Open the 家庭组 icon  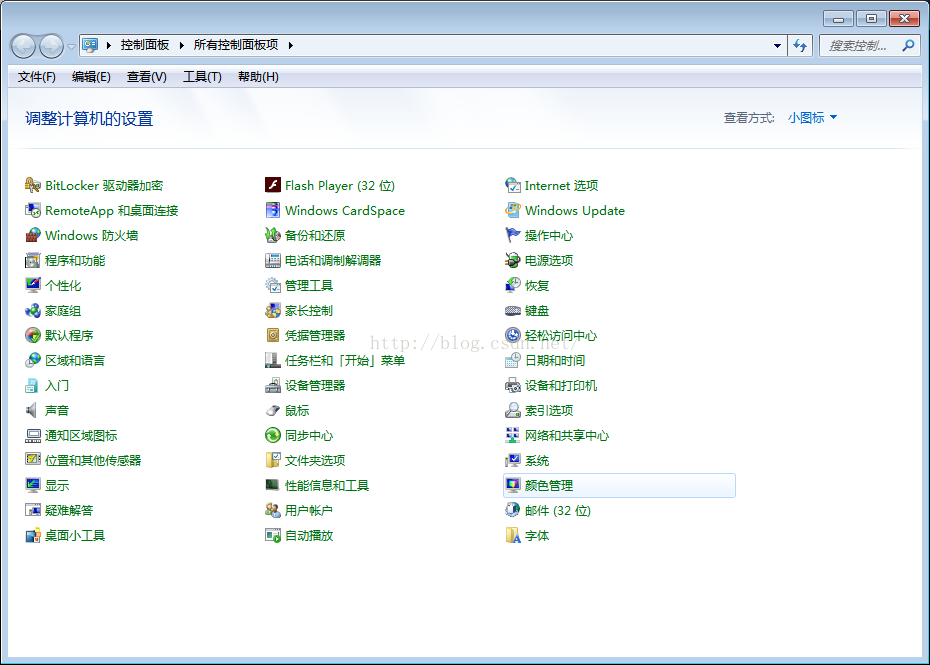point(32,310)
